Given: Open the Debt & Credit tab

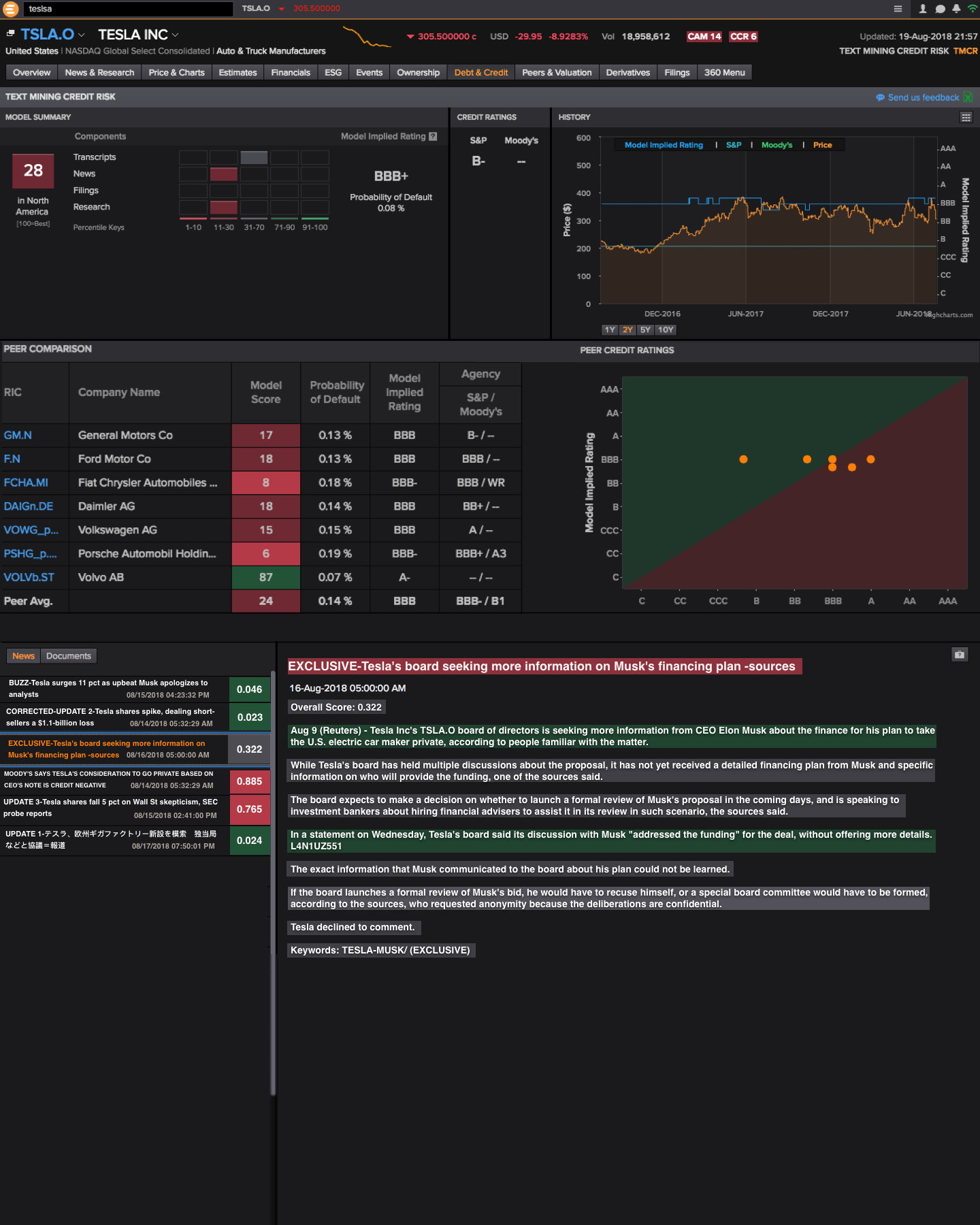Looking at the screenshot, I should pyautogui.click(x=480, y=73).
